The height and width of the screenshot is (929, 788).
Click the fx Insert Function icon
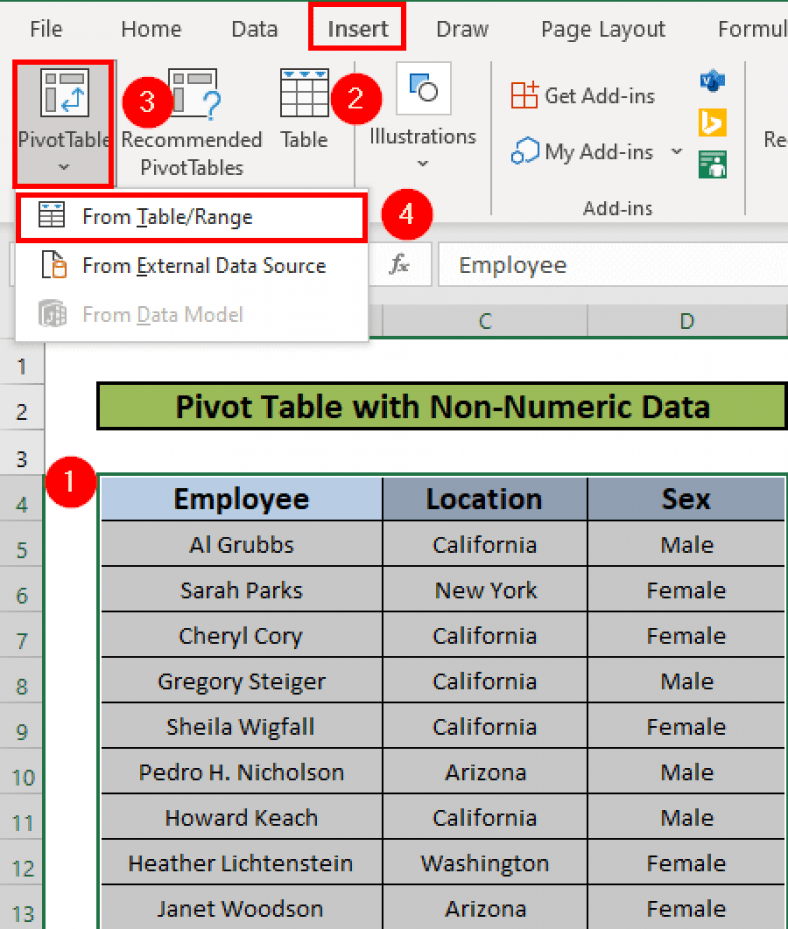pyautogui.click(x=399, y=264)
